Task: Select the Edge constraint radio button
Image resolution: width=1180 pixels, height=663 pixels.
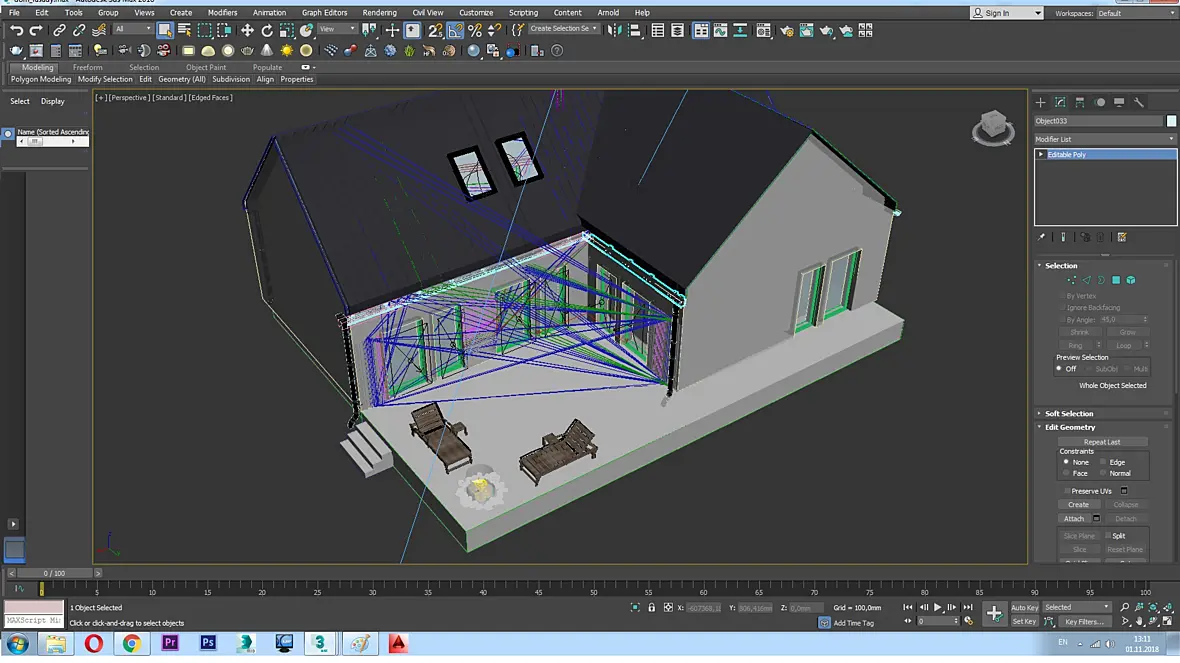Action: [x=1103, y=462]
